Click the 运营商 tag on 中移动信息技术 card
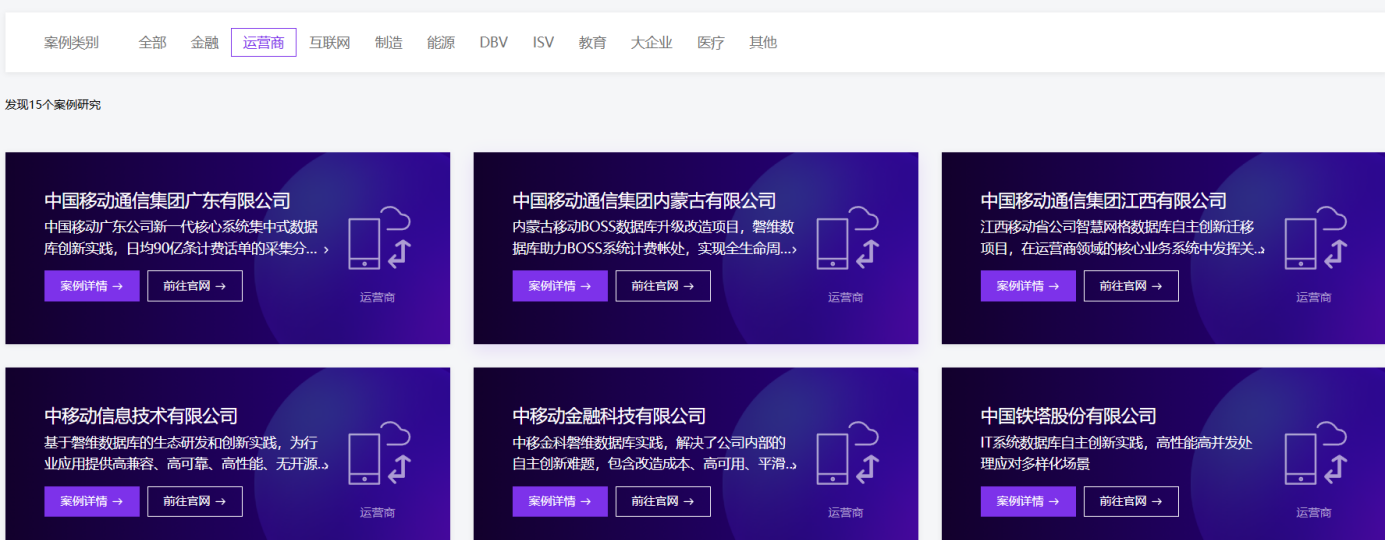Viewport: 1385px width, 540px height. pyautogui.click(x=378, y=512)
